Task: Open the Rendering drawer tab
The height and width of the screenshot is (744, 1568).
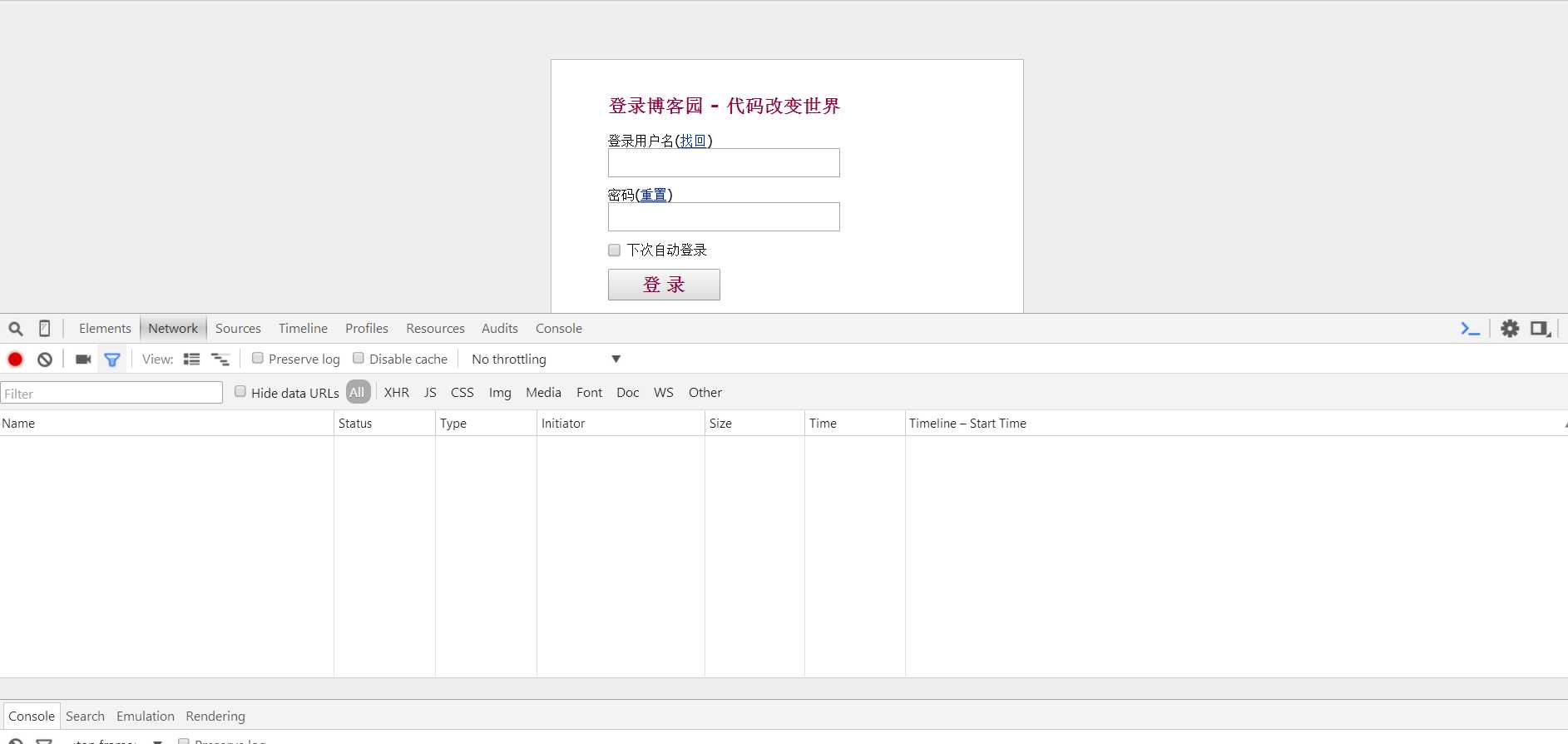Action: (215, 717)
